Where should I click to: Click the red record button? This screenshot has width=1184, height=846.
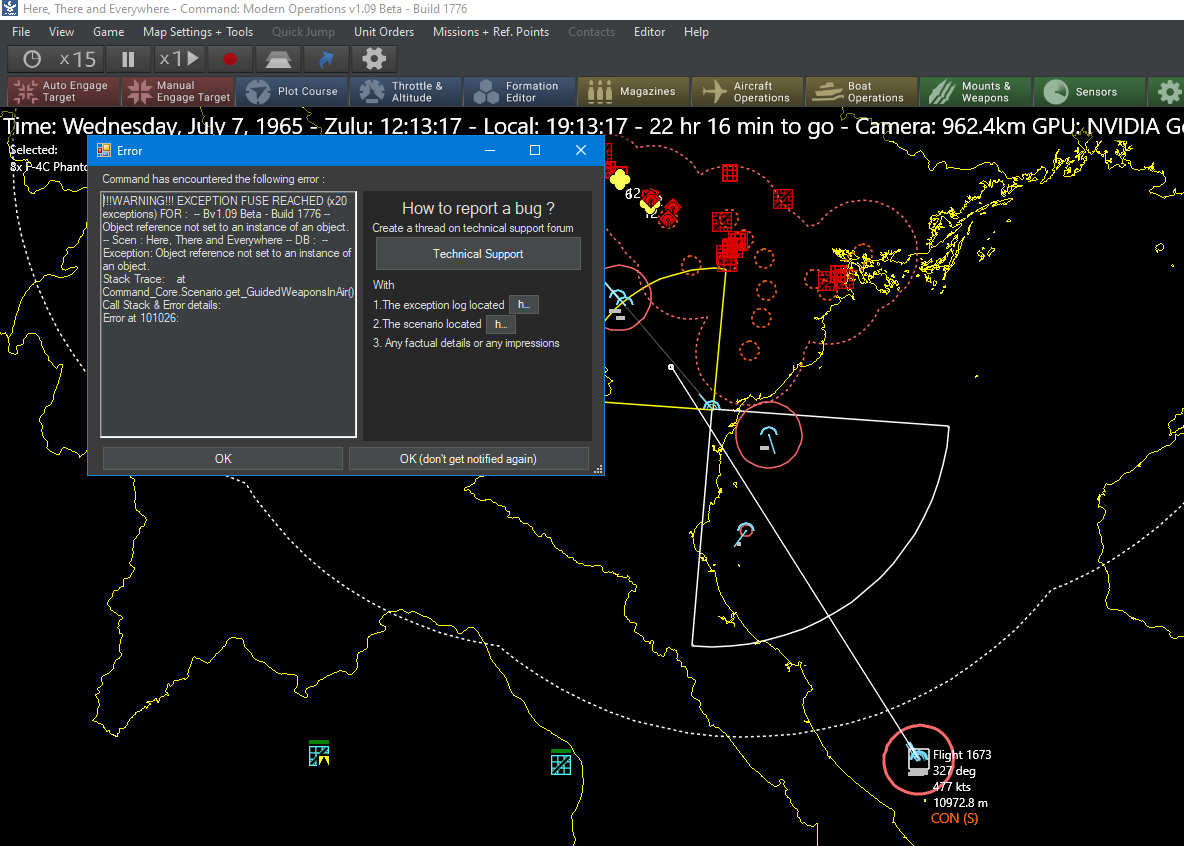pos(230,59)
